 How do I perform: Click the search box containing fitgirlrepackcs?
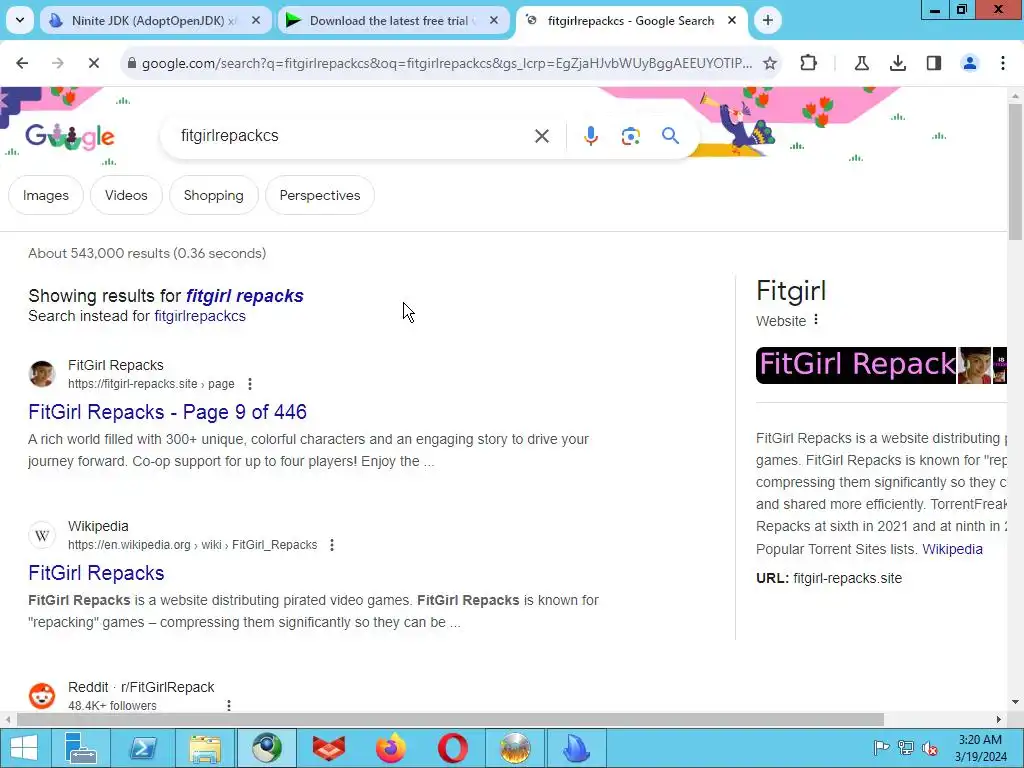[353, 136]
